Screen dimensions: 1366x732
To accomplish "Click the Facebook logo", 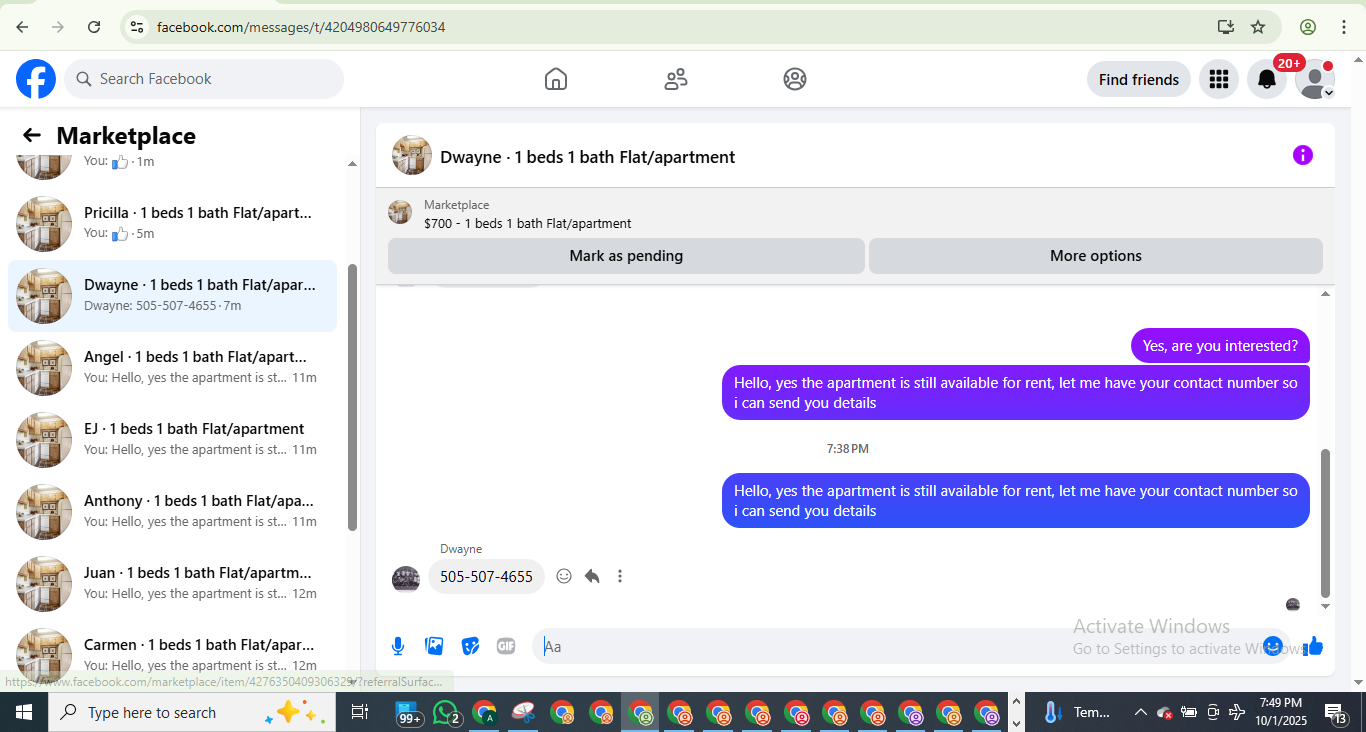I will click(36, 79).
